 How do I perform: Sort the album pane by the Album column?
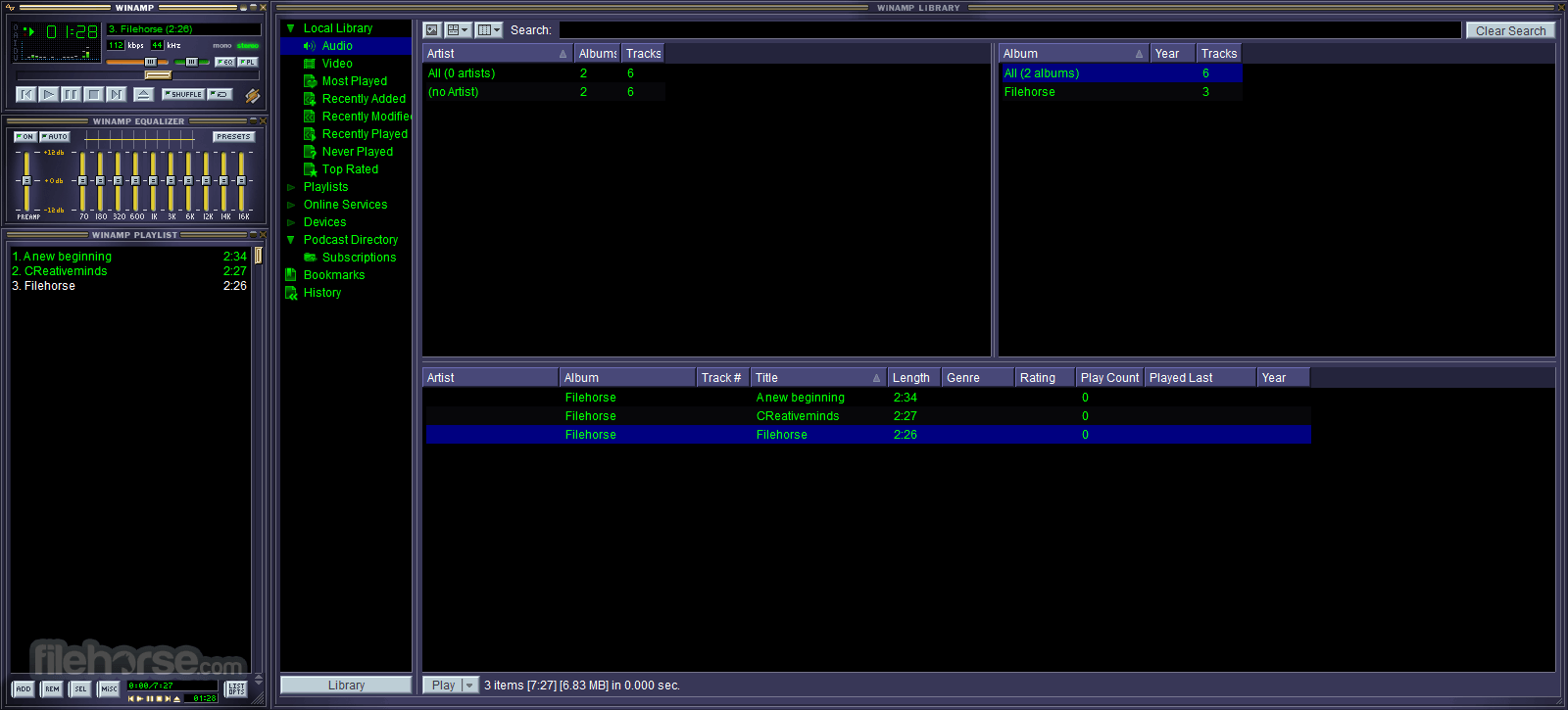1073,54
